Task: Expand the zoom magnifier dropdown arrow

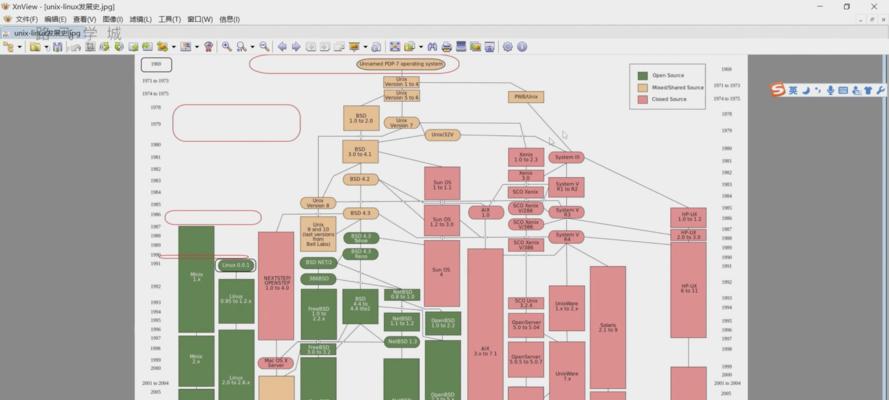Action: (x=252, y=46)
